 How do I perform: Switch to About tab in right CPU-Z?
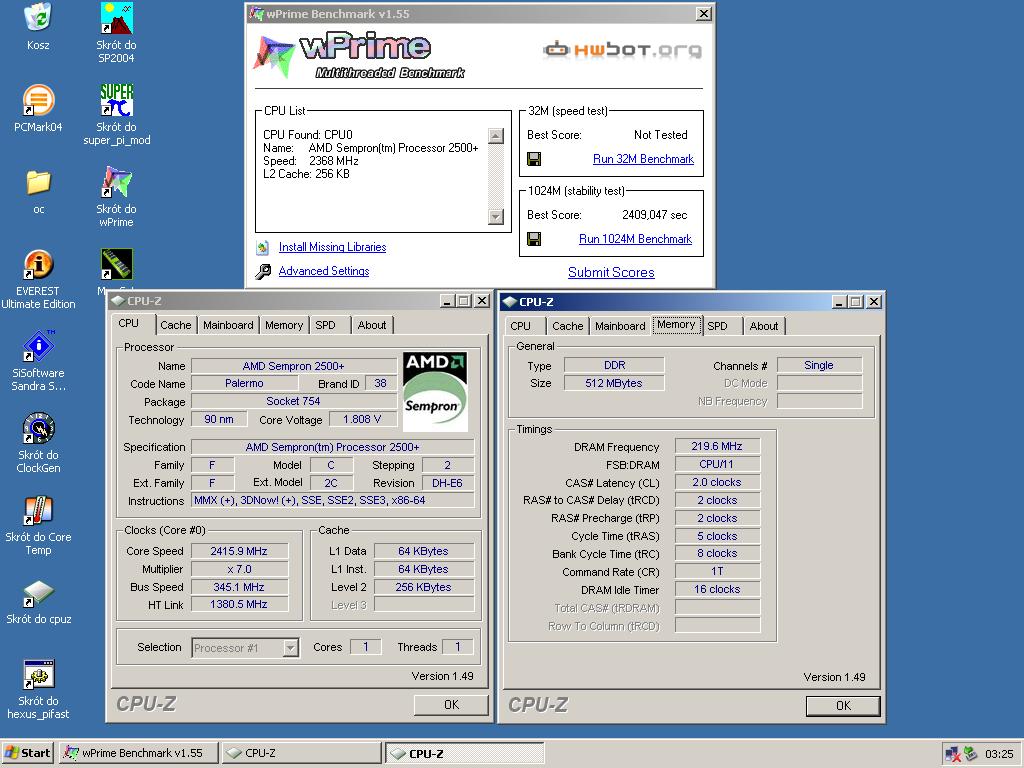click(x=763, y=326)
